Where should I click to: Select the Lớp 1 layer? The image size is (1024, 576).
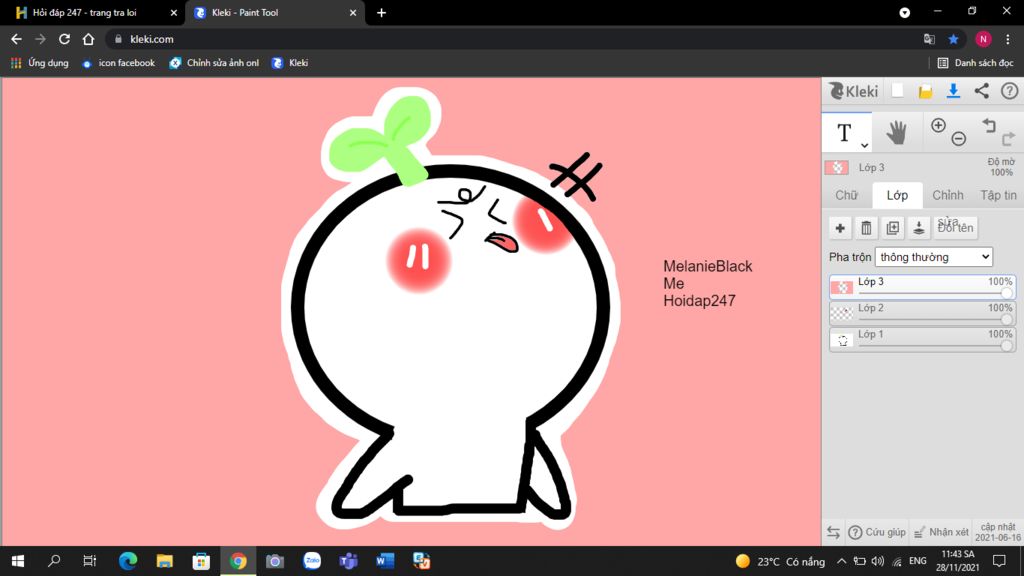point(922,339)
